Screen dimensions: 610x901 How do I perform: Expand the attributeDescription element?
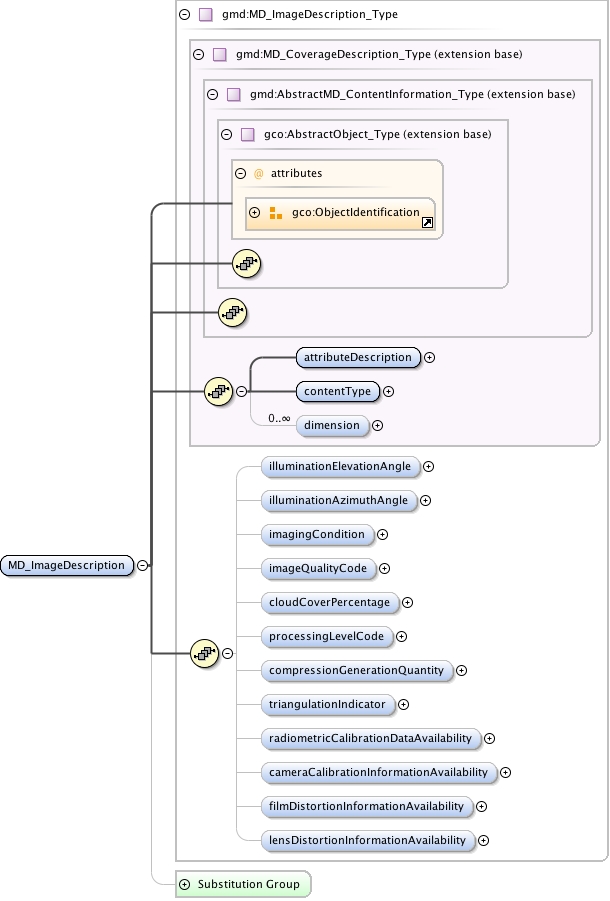[429, 357]
